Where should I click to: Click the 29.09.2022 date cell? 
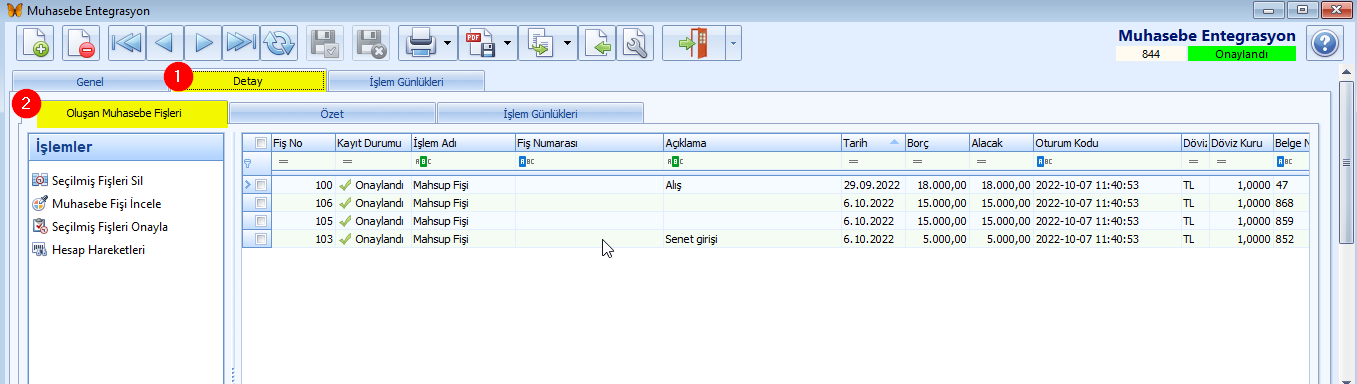pyautogui.click(x=873, y=185)
